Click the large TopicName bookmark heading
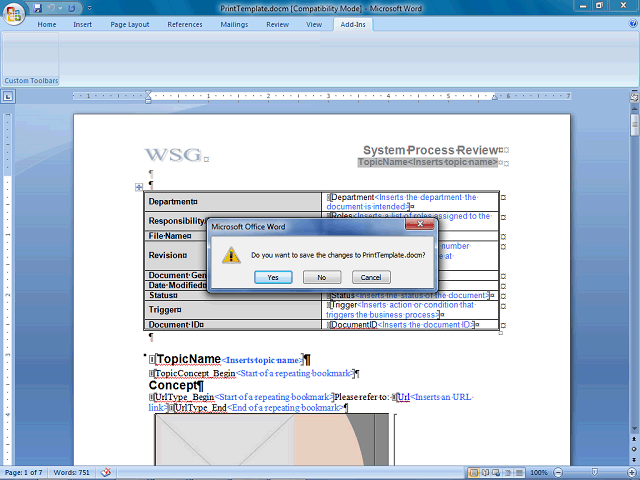Screen dimensions: 640x480 pos(189,359)
